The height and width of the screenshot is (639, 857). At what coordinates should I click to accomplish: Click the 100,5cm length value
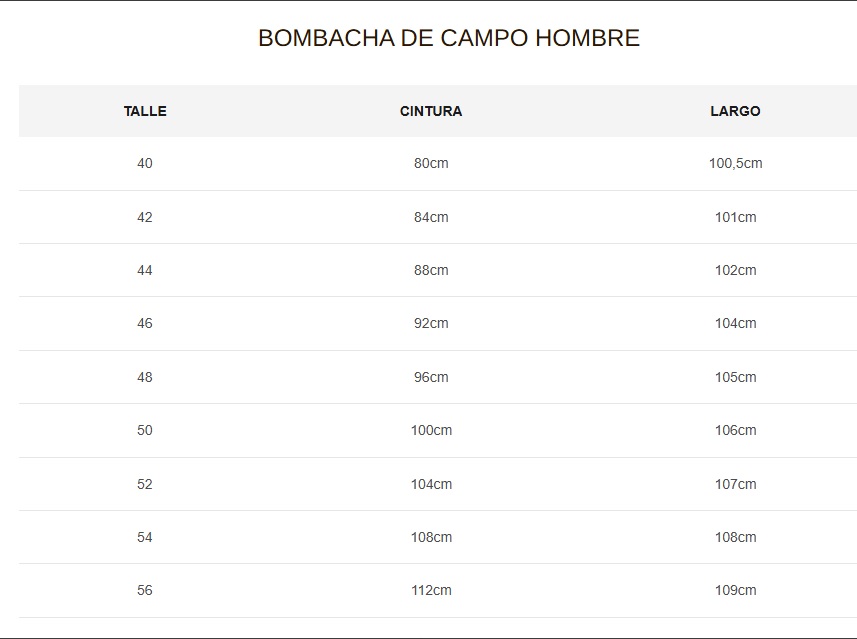coord(735,163)
